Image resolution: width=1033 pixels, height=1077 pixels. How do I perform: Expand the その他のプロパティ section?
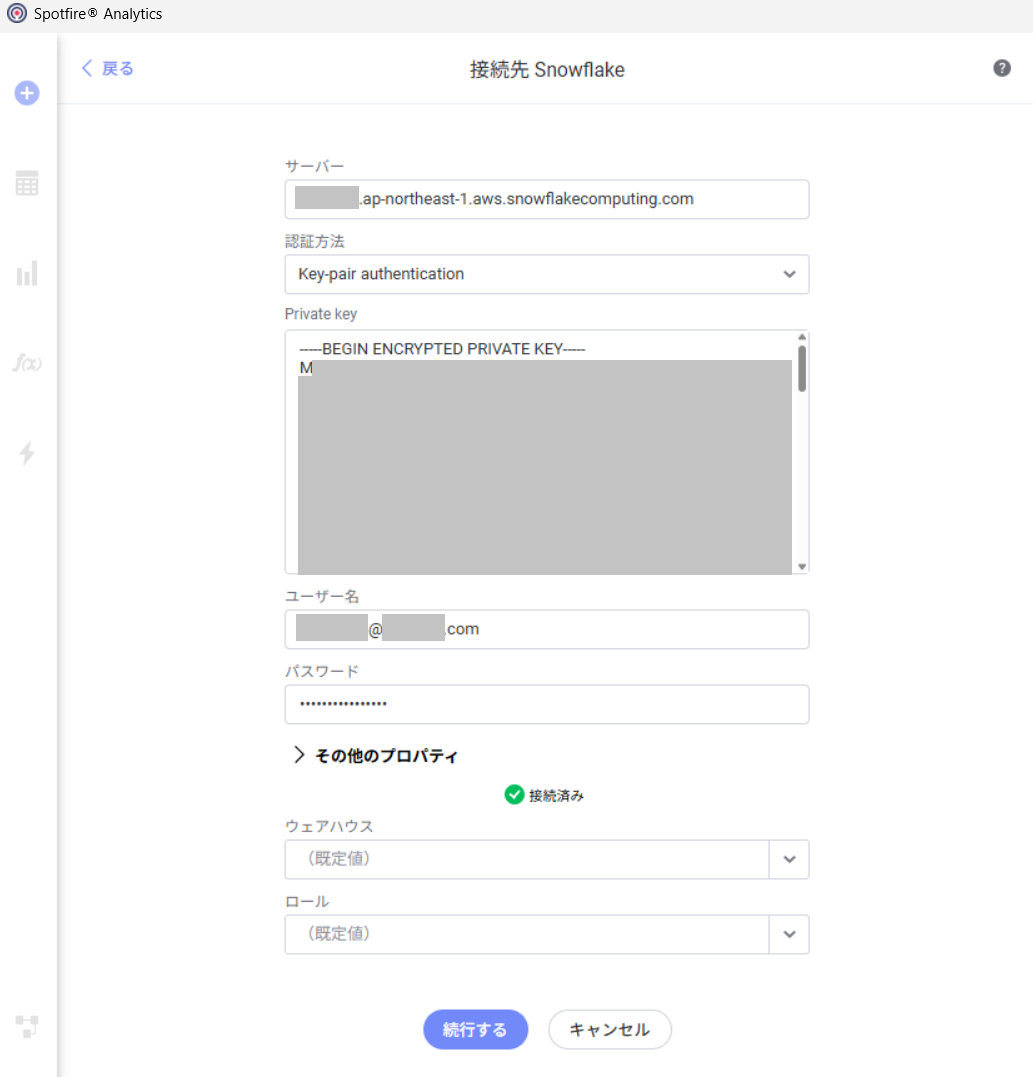[375, 756]
